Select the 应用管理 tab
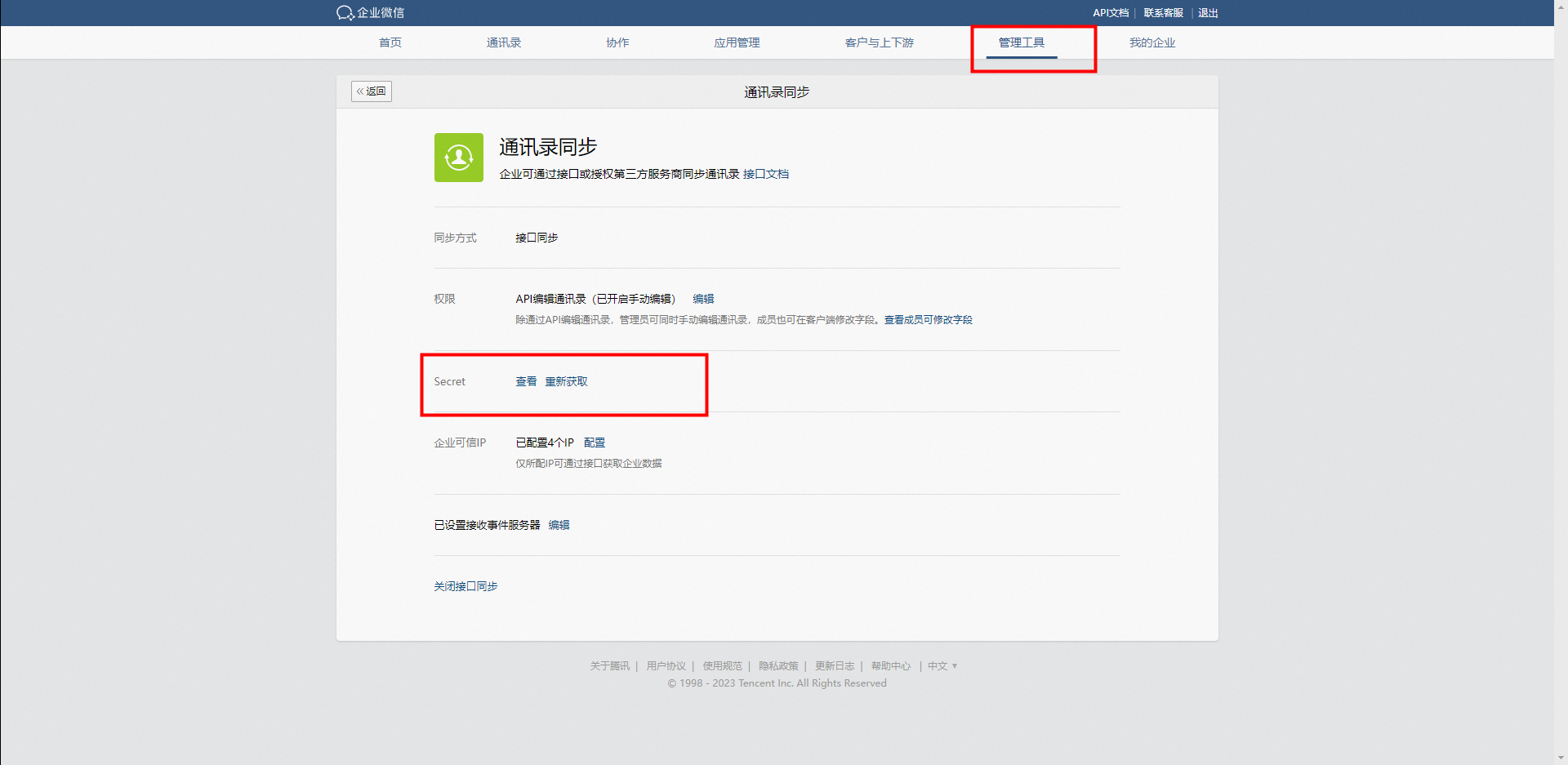Screen dimensions: 1568x765 tap(737, 42)
